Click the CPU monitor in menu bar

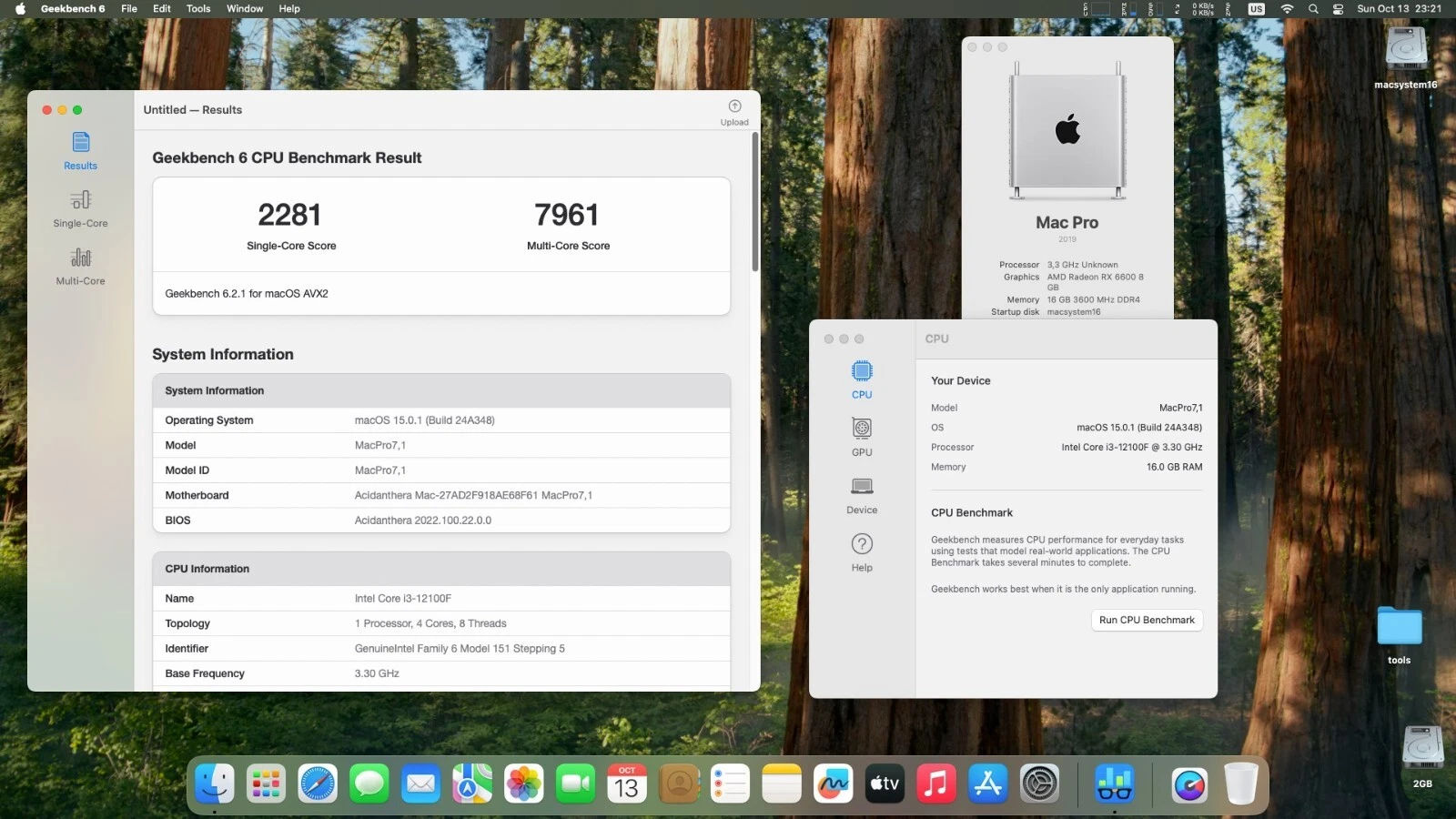click(x=1096, y=9)
